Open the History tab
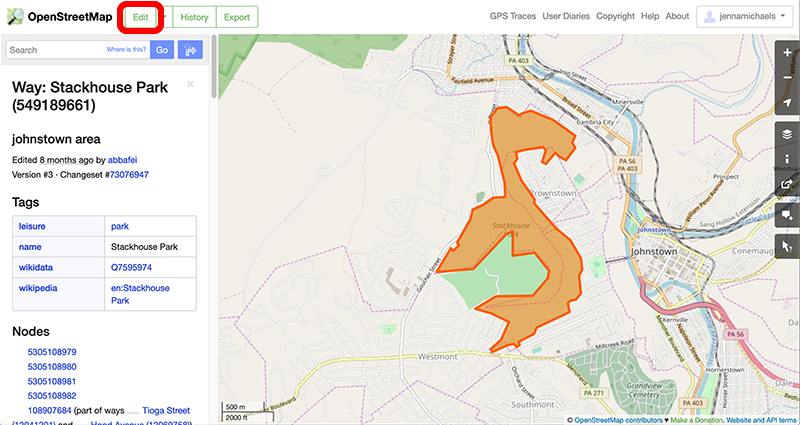Viewport: 800px width, 425px height. click(194, 17)
